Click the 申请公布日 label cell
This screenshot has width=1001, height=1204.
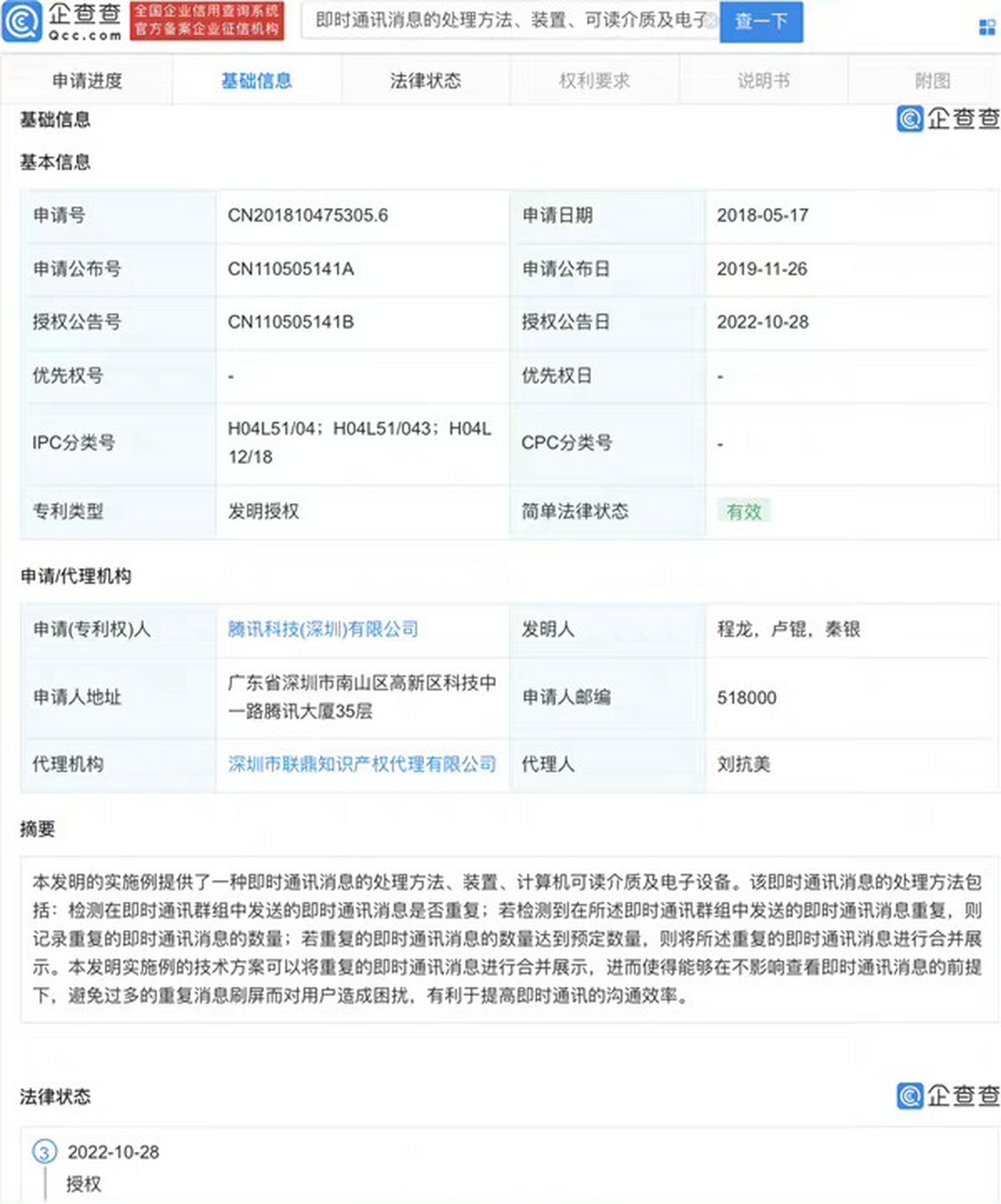click(608, 269)
